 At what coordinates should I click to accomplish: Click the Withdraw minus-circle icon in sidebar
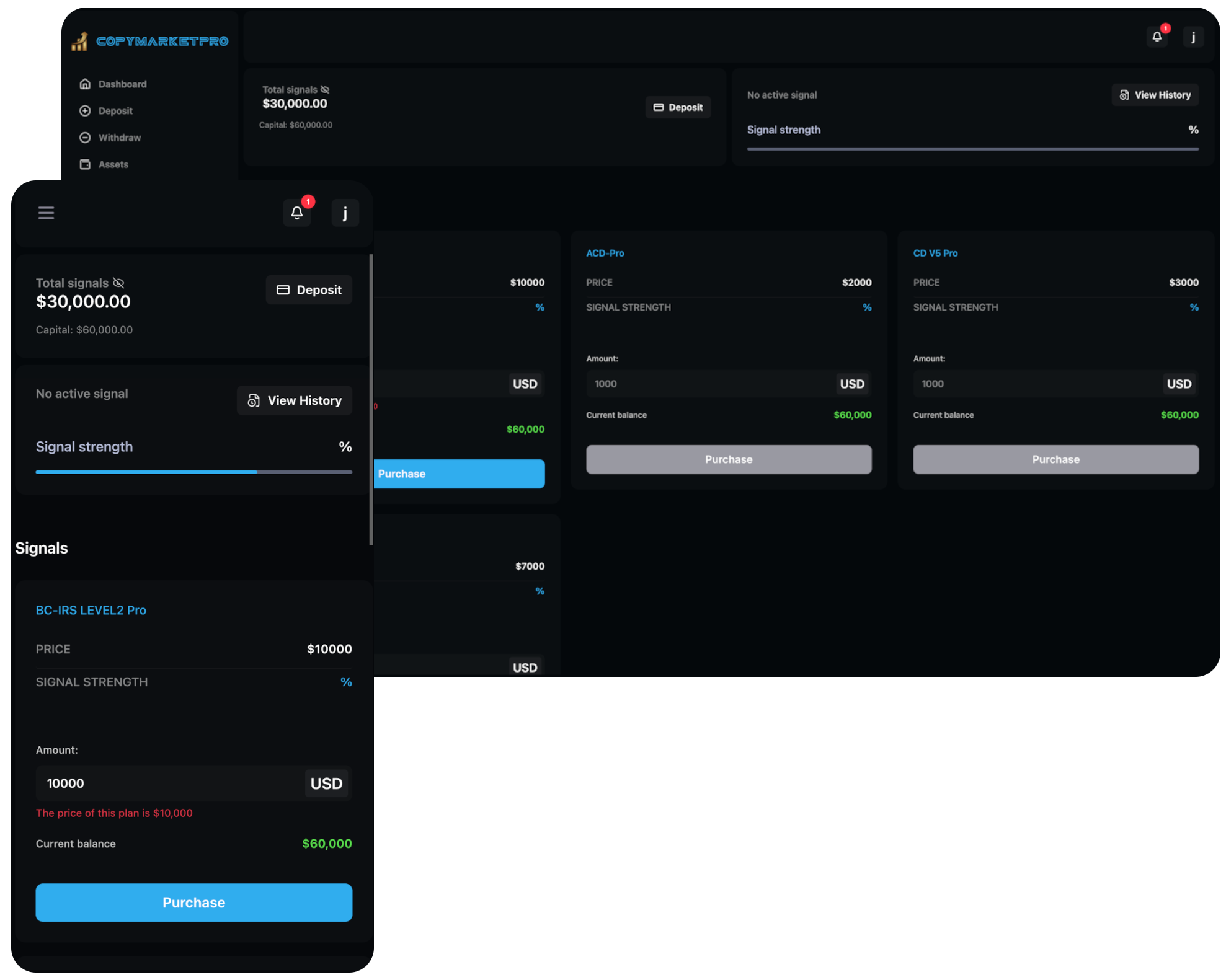coord(85,138)
